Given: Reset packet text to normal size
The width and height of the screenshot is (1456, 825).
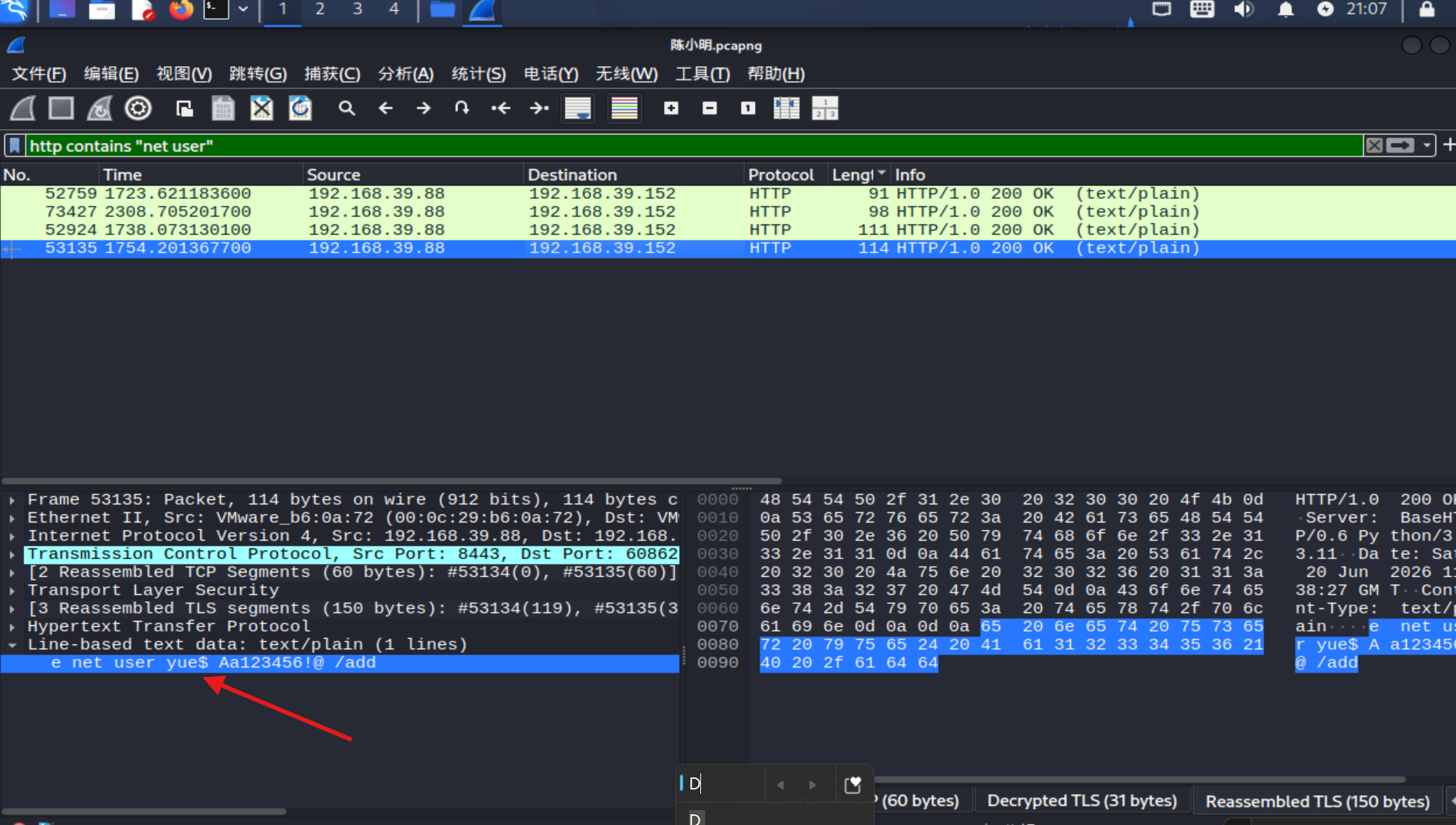Looking at the screenshot, I should pyautogui.click(x=748, y=109).
